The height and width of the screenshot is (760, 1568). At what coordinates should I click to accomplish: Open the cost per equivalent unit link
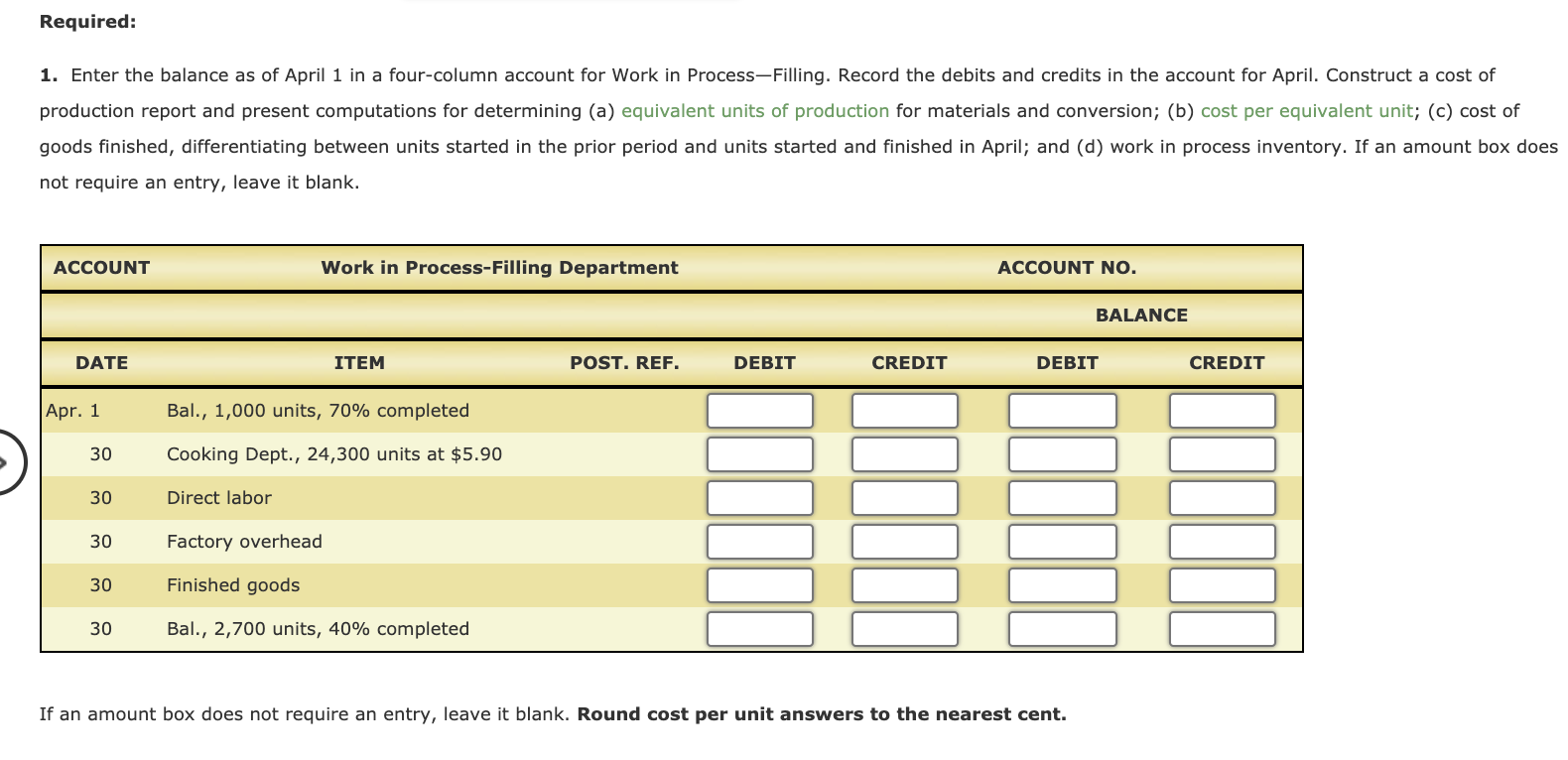click(1306, 110)
